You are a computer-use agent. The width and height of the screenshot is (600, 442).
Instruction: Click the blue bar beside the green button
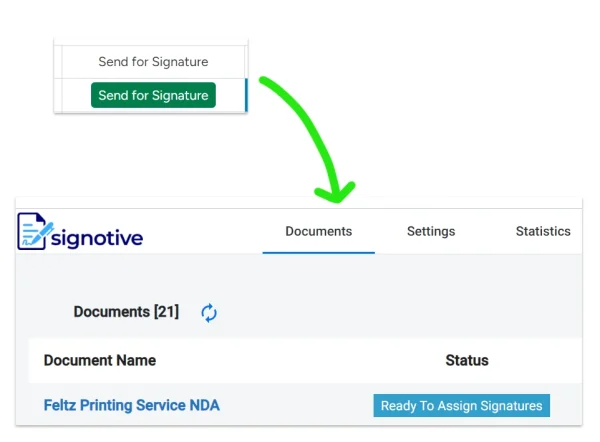(245, 95)
